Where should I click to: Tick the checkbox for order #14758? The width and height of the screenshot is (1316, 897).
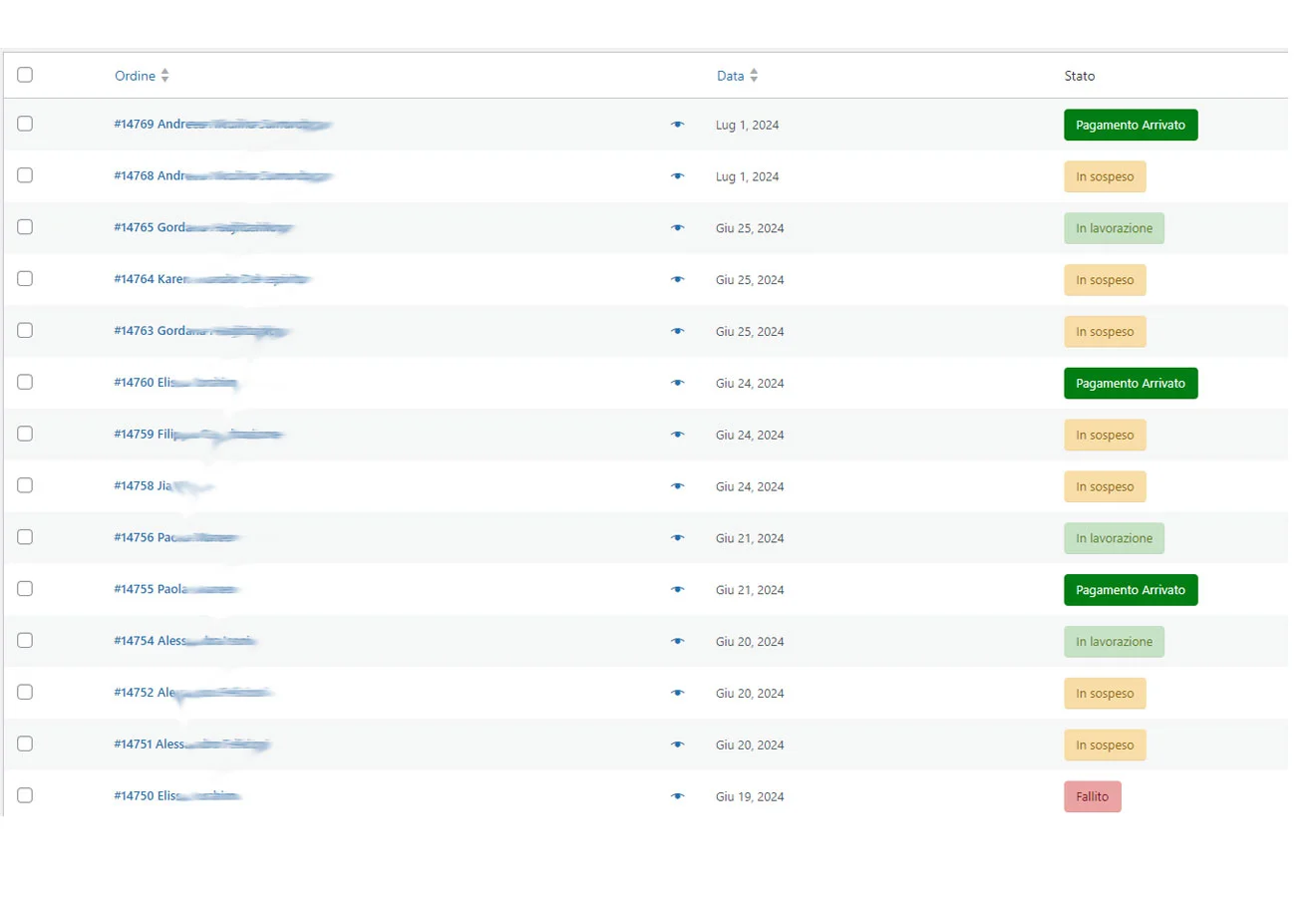click(25, 485)
